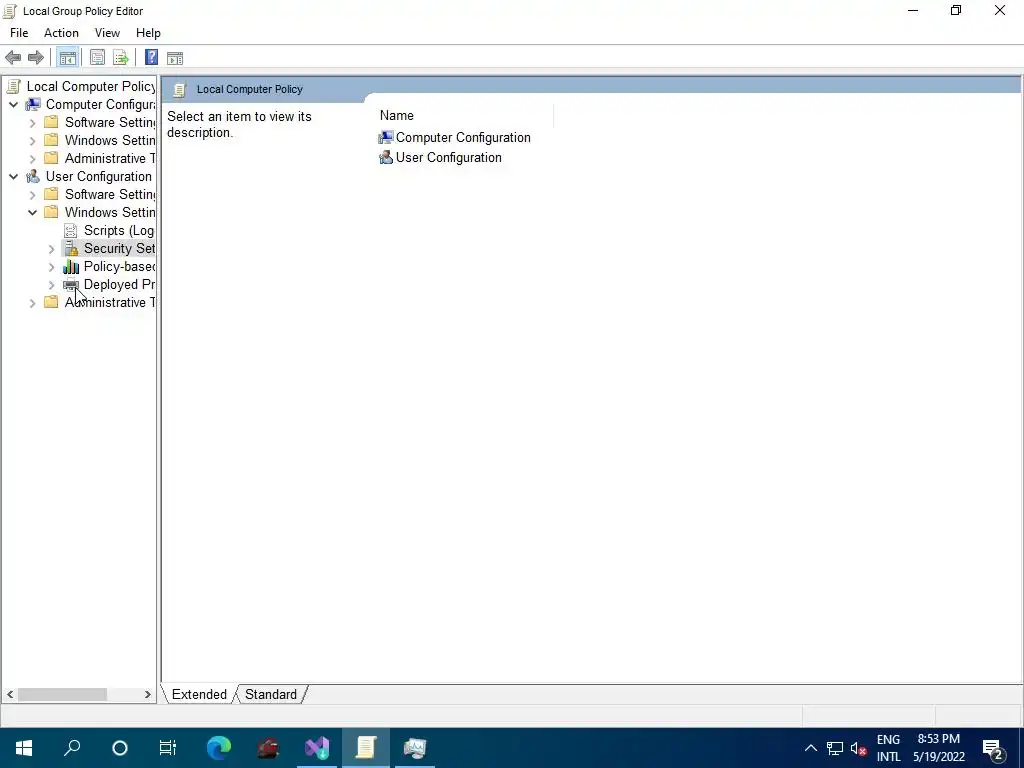Open the Windows Start menu
This screenshot has height=768, width=1024.
click(24, 748)
